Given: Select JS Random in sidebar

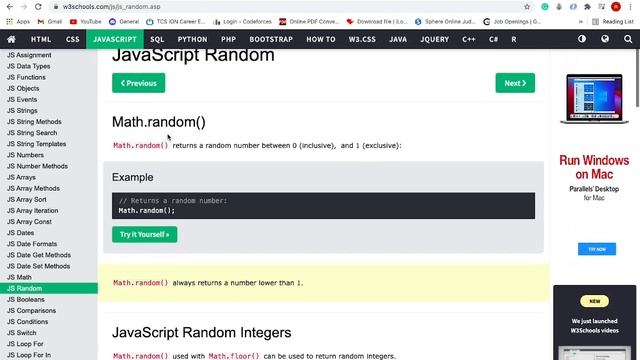Looking at the screenshot, I should coord(49,288).
